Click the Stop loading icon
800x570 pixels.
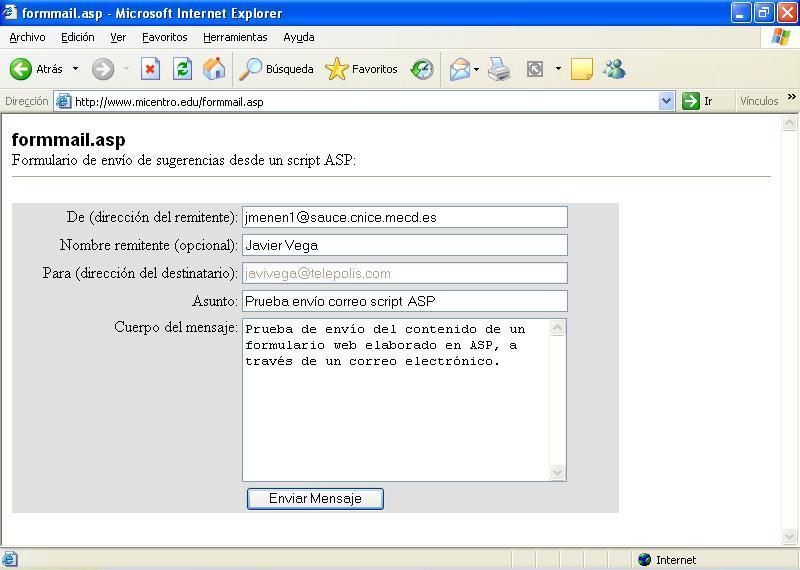[150, 69]
